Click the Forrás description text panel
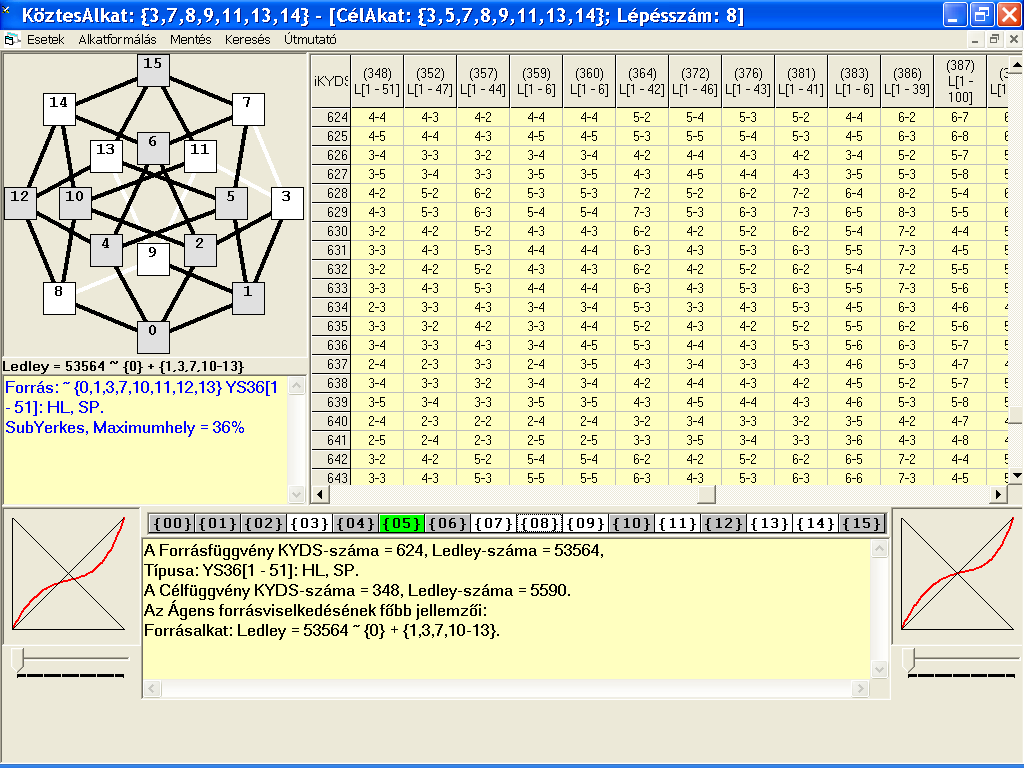The width and height of the screenshot is (1024, 768). pyautogui.click(x=145, y=440)
